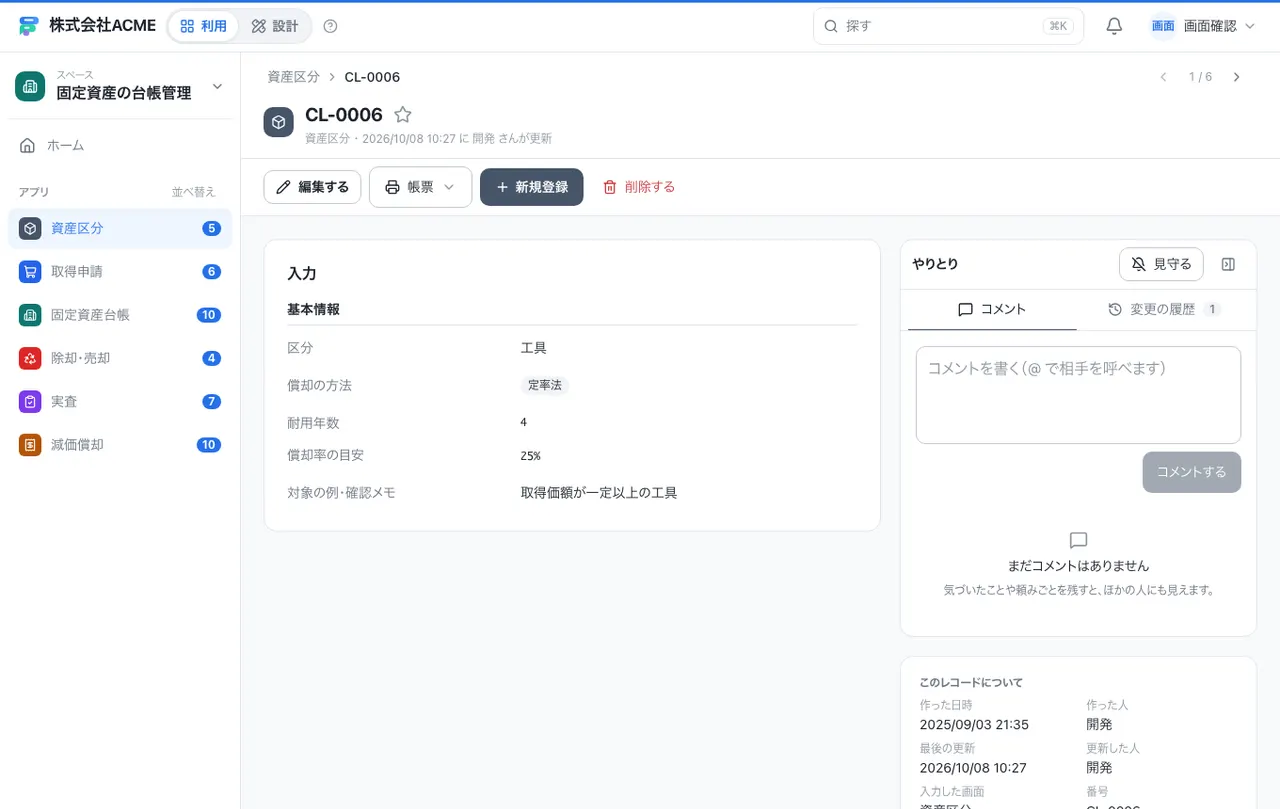Click the CL-0006 record cube icon
Screen dimensions: 1280x809
coord(279,122)
